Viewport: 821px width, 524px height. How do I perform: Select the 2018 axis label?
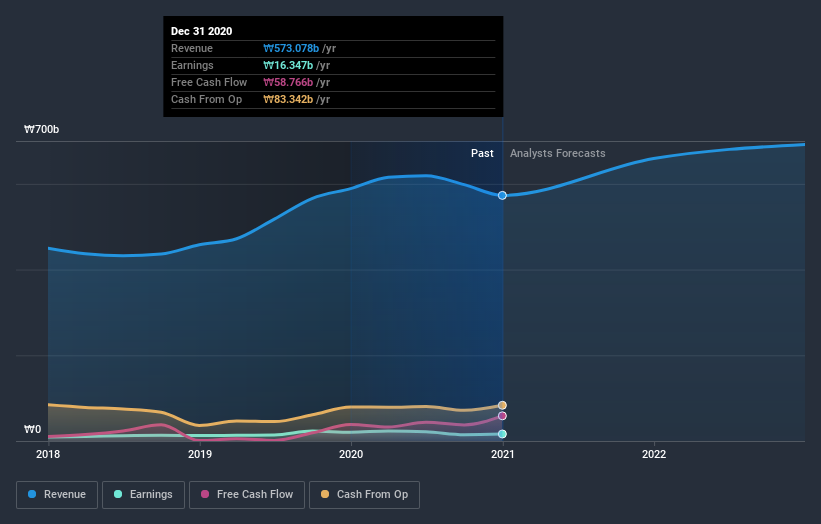pyautogui.click(x=48, y=454)
